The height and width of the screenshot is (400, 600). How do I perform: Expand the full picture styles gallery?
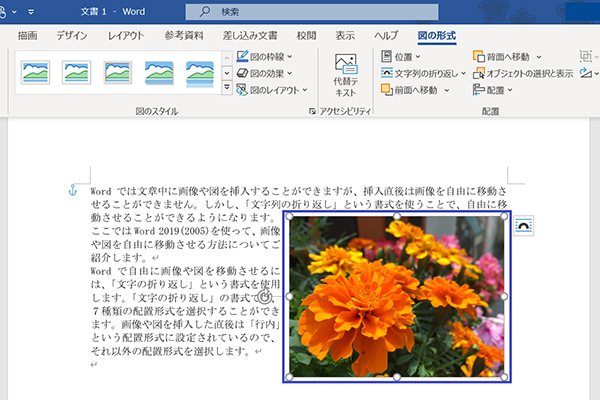(227, 87)
